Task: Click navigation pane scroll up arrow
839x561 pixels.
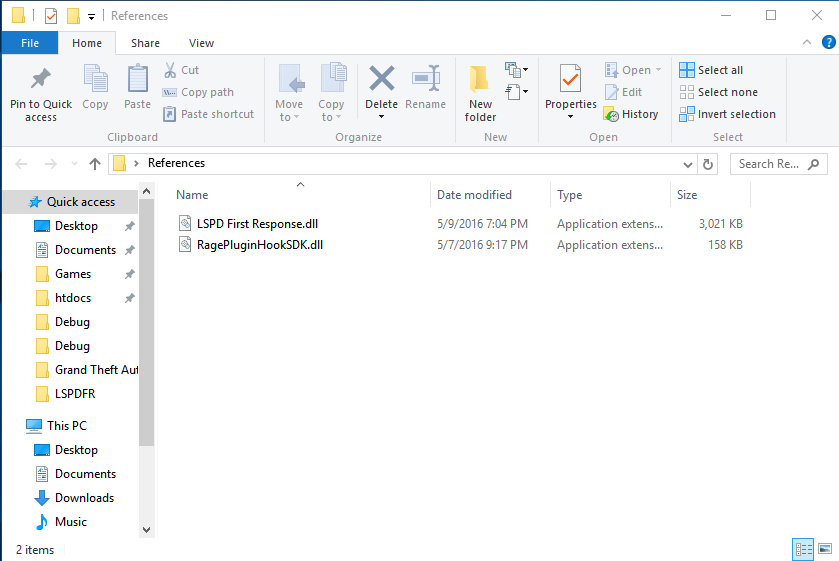Action: 147,192
